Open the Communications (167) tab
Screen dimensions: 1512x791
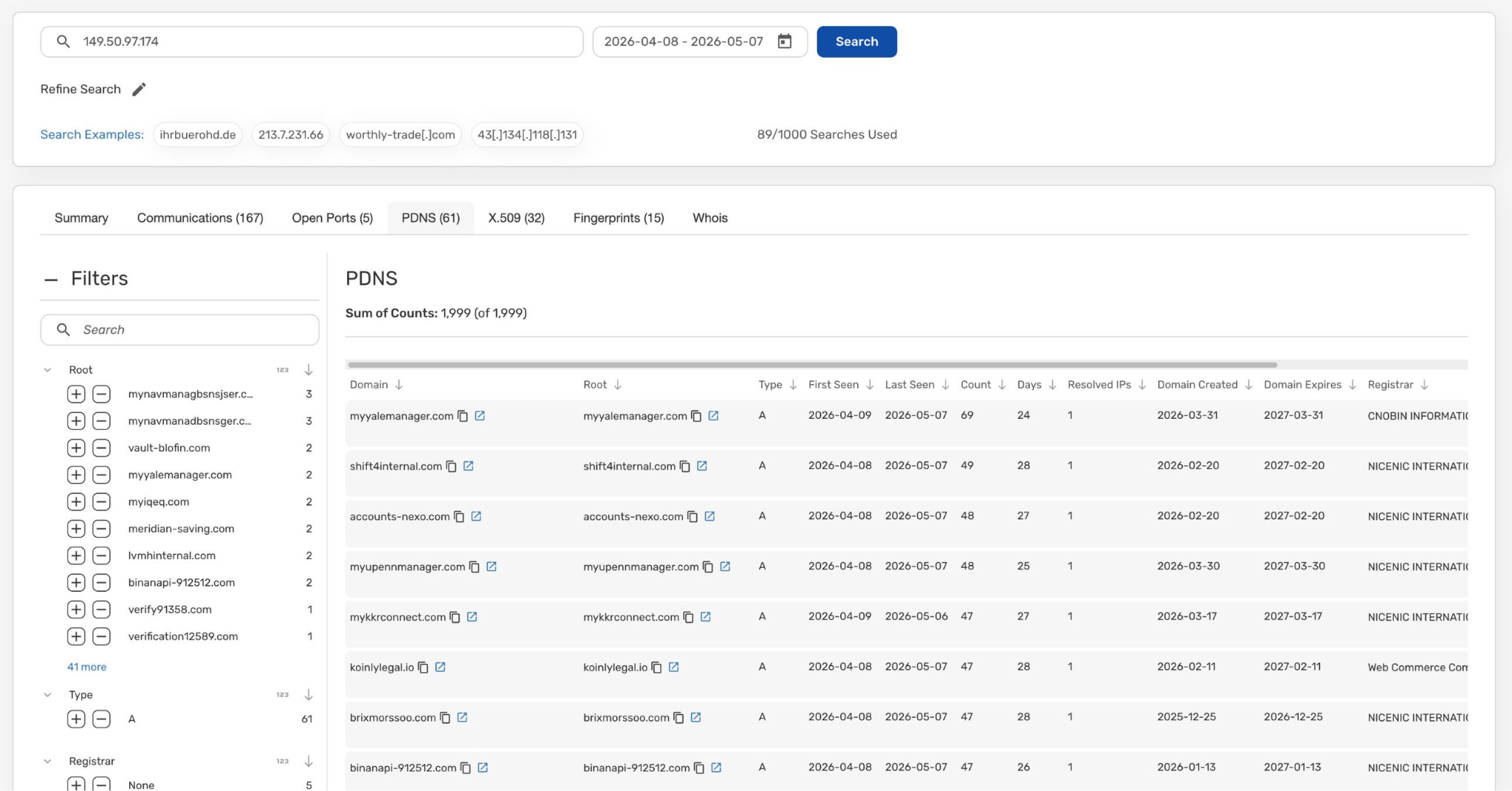[200, 218]
